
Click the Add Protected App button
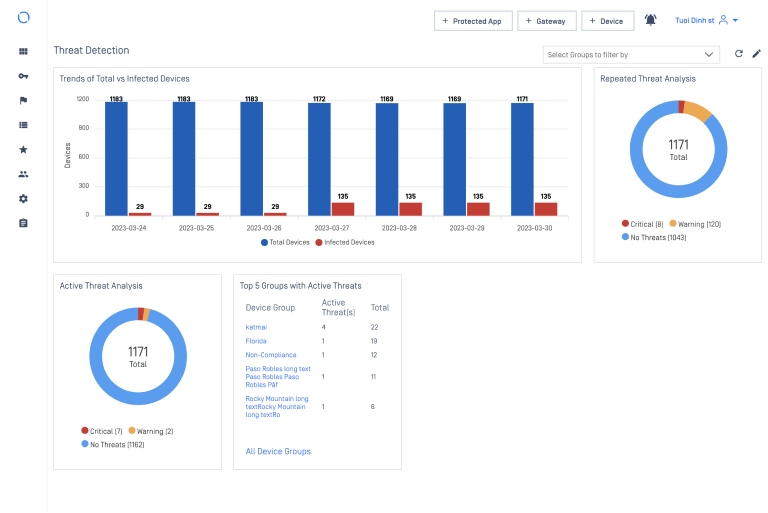[x=472, y=21]
